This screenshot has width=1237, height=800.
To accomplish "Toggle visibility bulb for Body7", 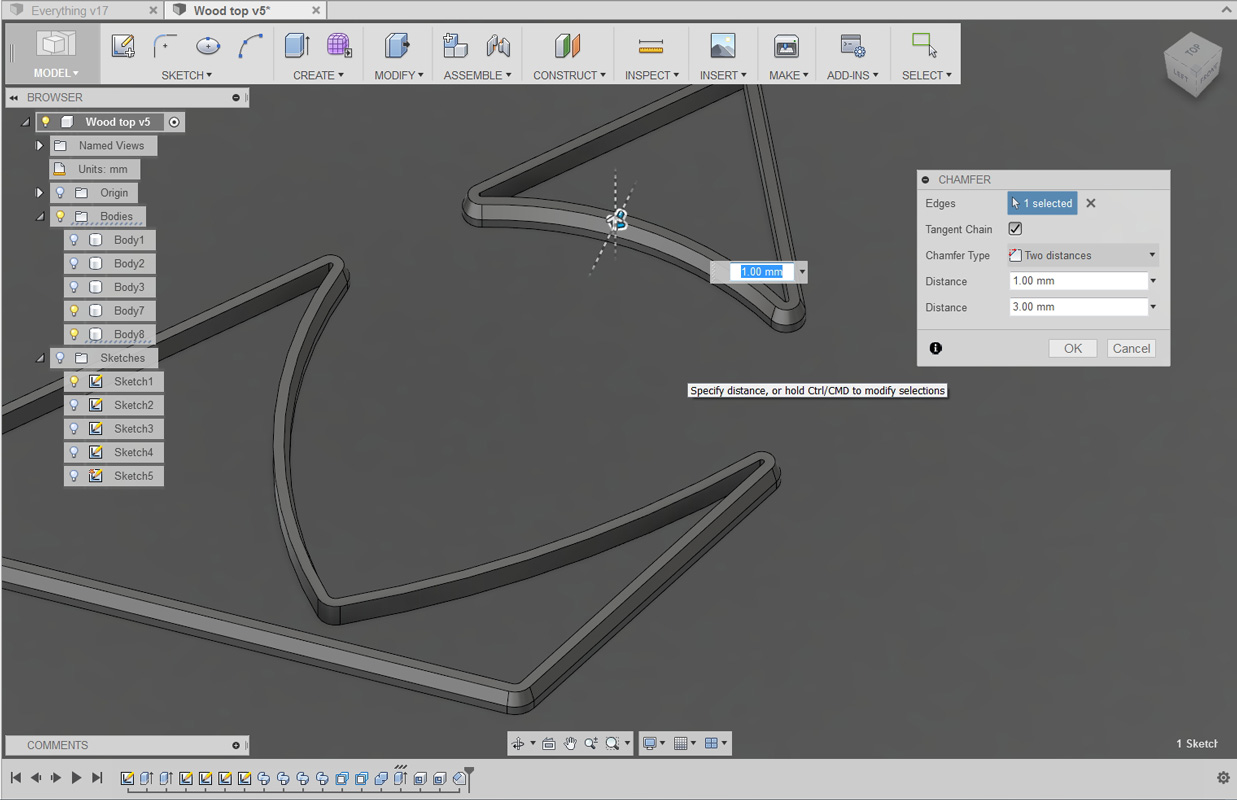I will [x=74, y=311].
